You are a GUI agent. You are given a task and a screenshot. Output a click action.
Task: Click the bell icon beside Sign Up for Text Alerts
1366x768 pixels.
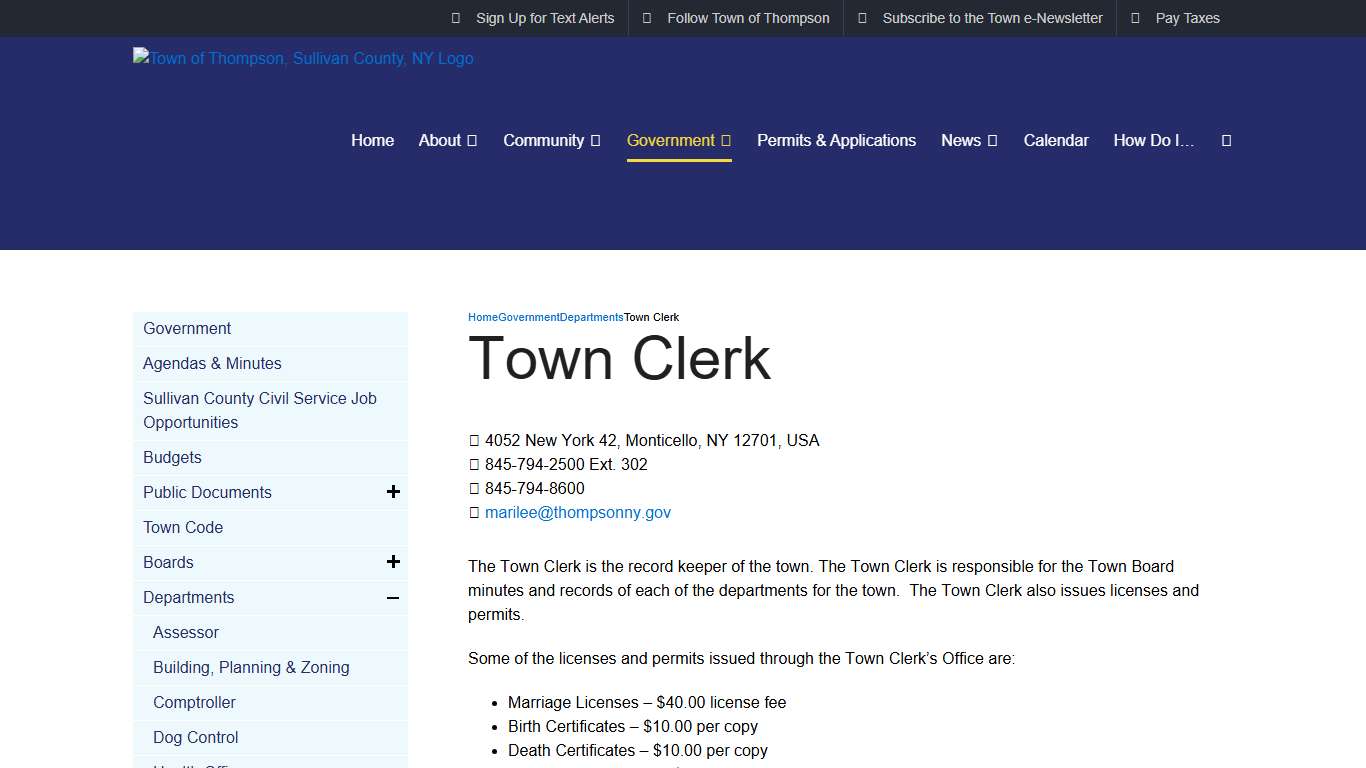(x=456, y=18)
